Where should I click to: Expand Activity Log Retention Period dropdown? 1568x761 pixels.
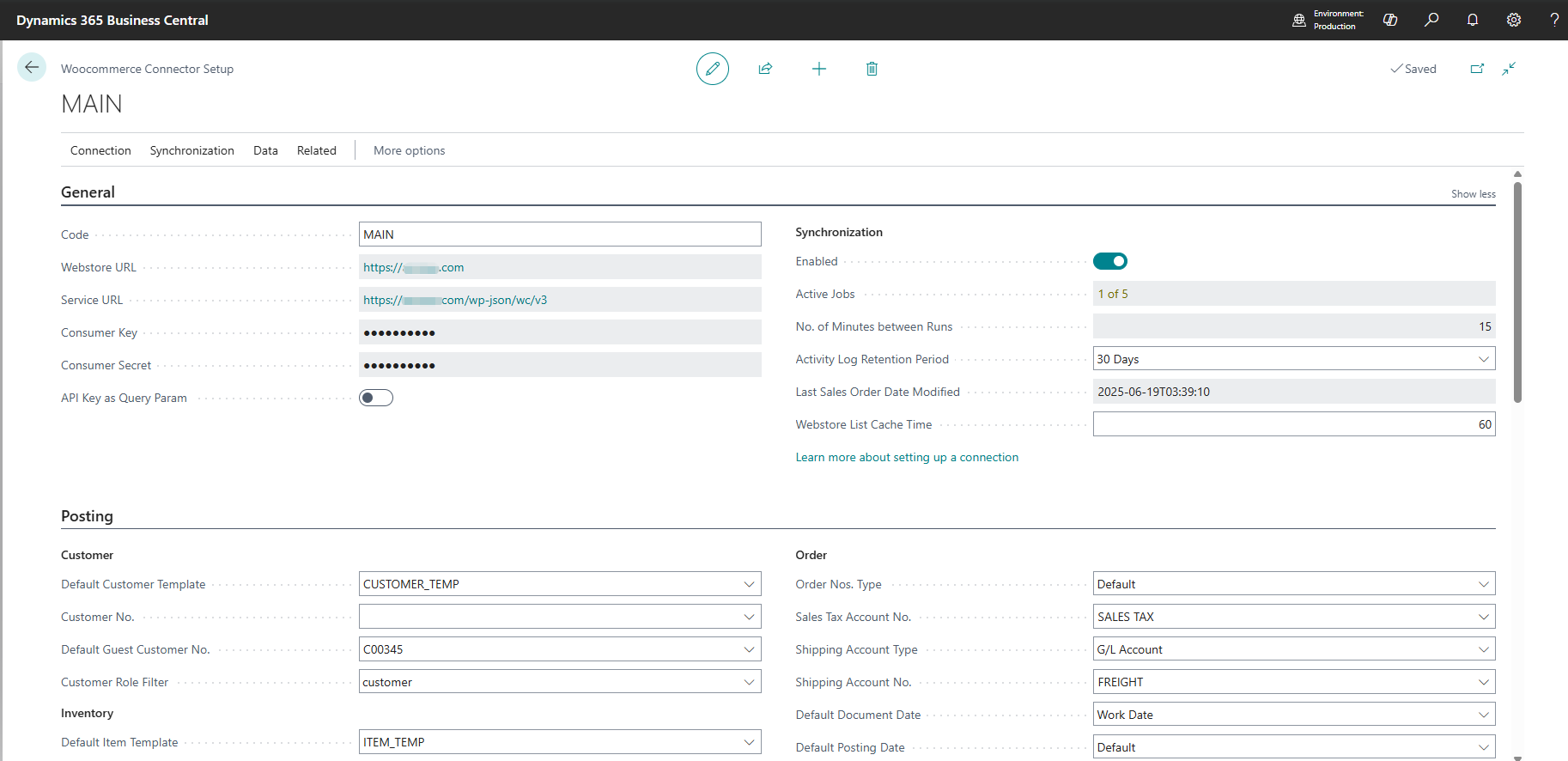coord(1483,359)
